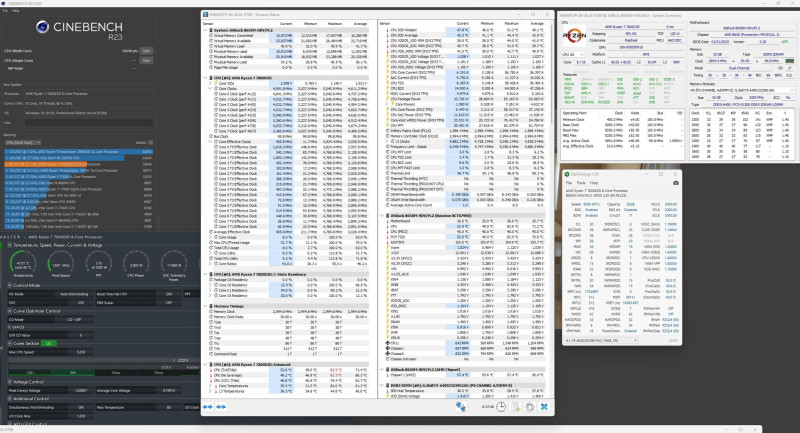Toggle Control Mode section checkbox
This screenshot has width=800, height=433.
click(x=10, y=286)
